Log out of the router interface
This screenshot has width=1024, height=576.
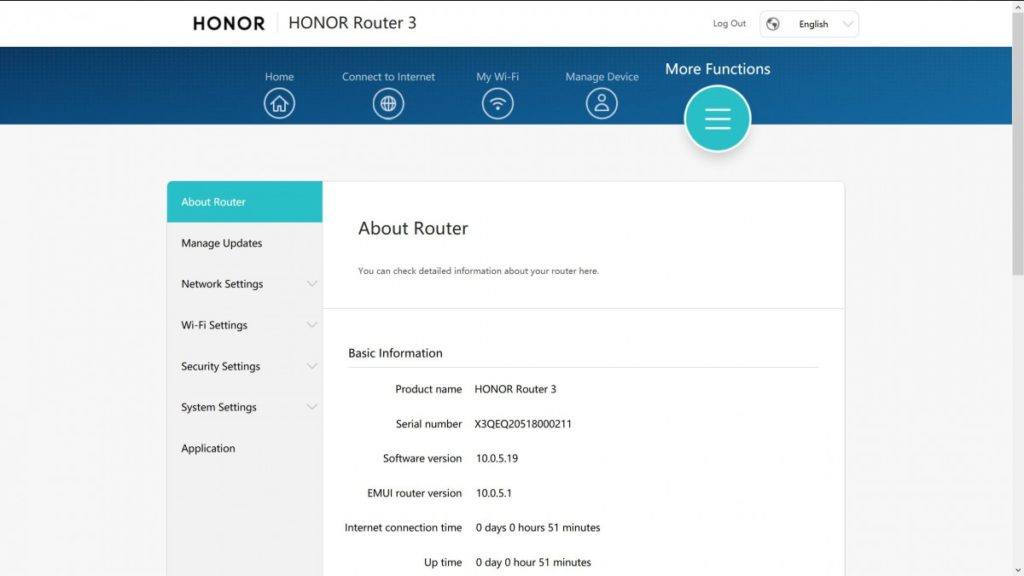click(x=728, y=23)
